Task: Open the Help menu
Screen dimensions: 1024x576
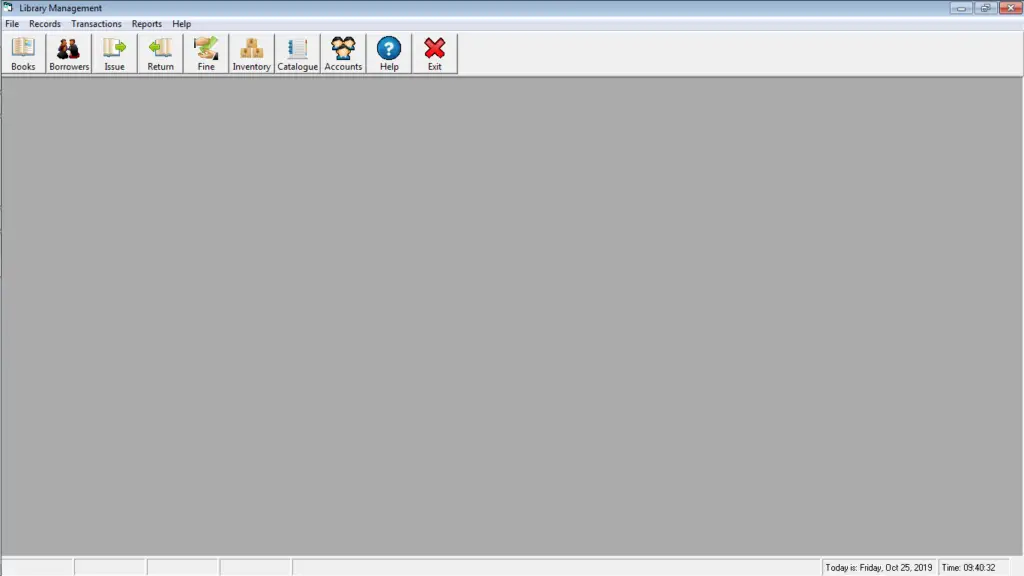Action: [181, 23]
